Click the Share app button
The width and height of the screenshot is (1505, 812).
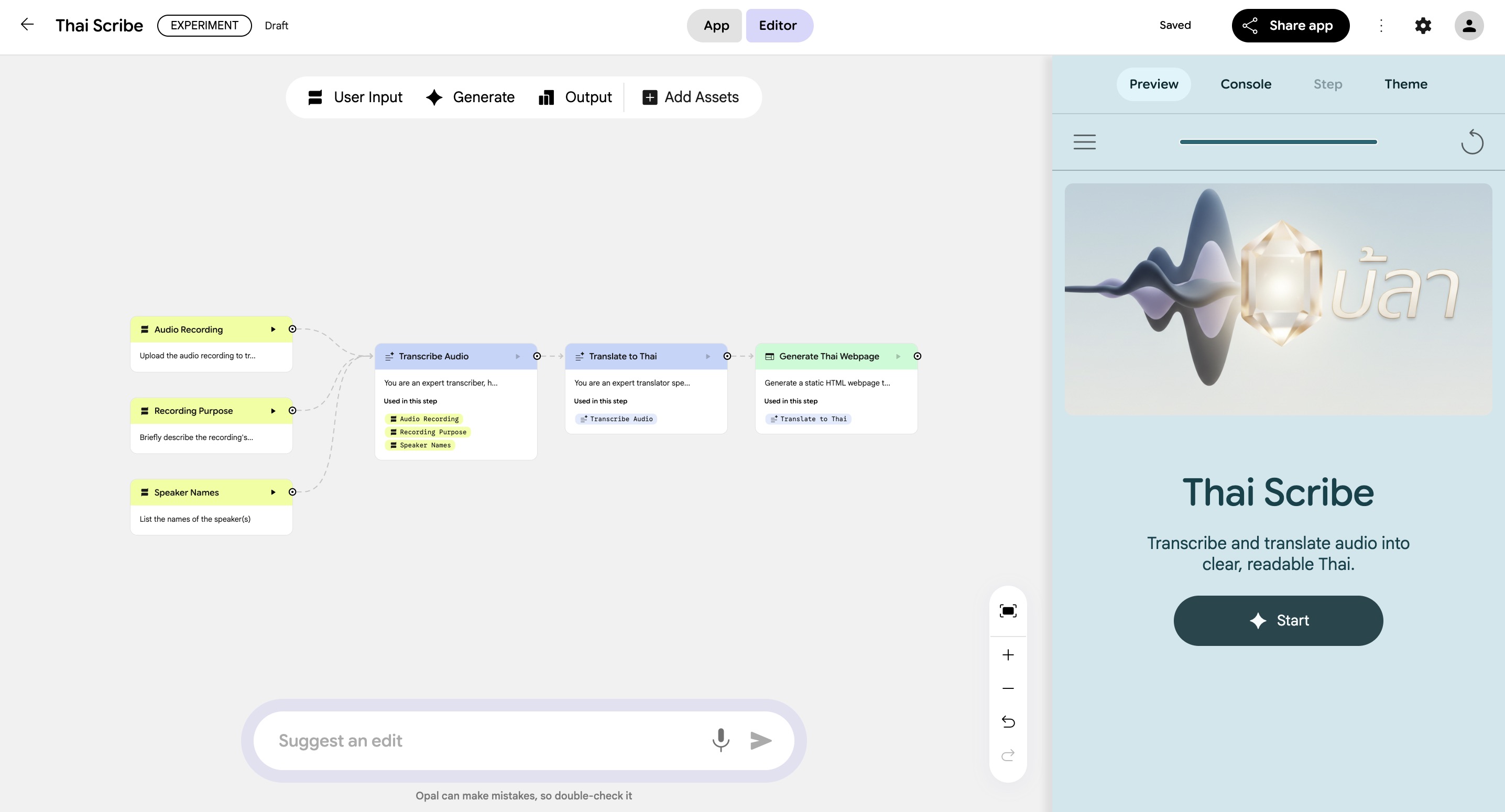click(1290, 26)
